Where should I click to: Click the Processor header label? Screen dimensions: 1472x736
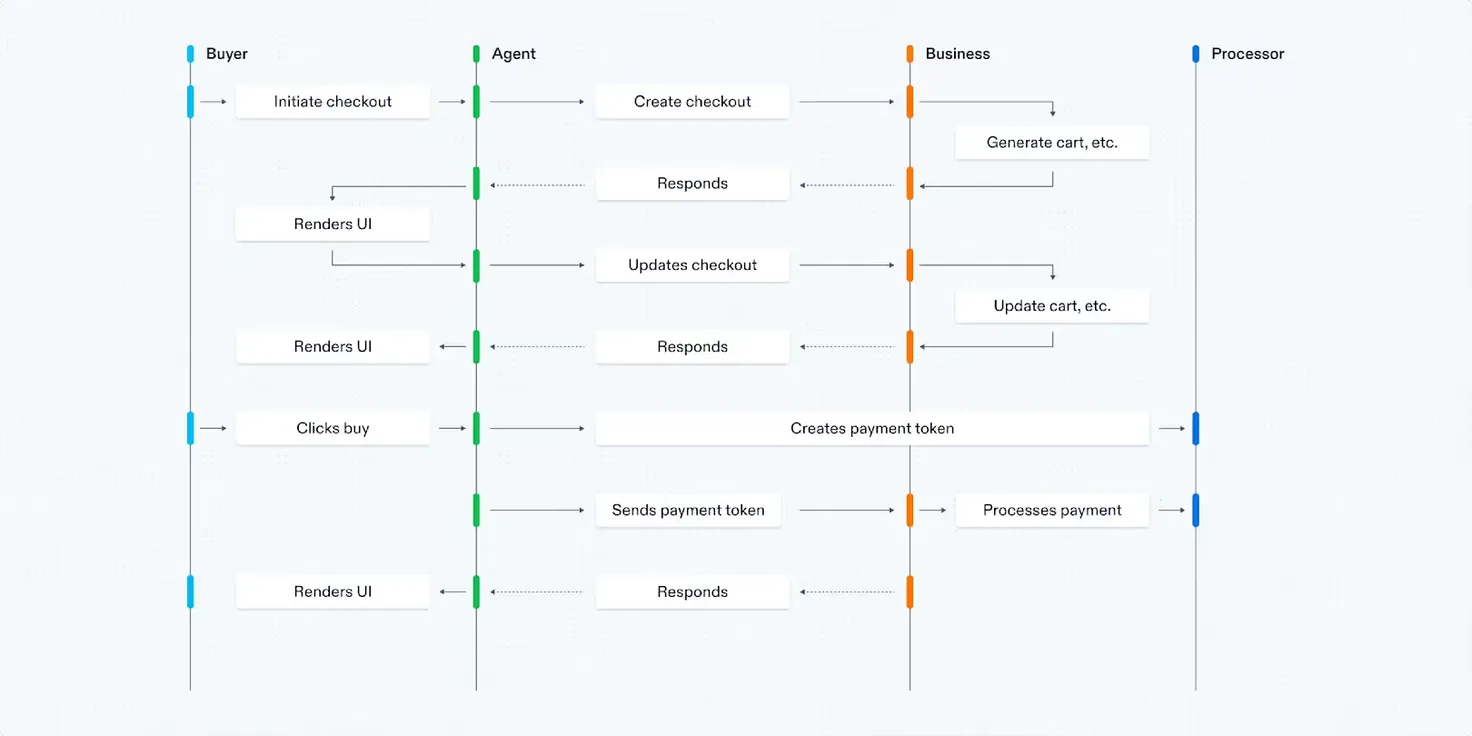pos(1248,54)
